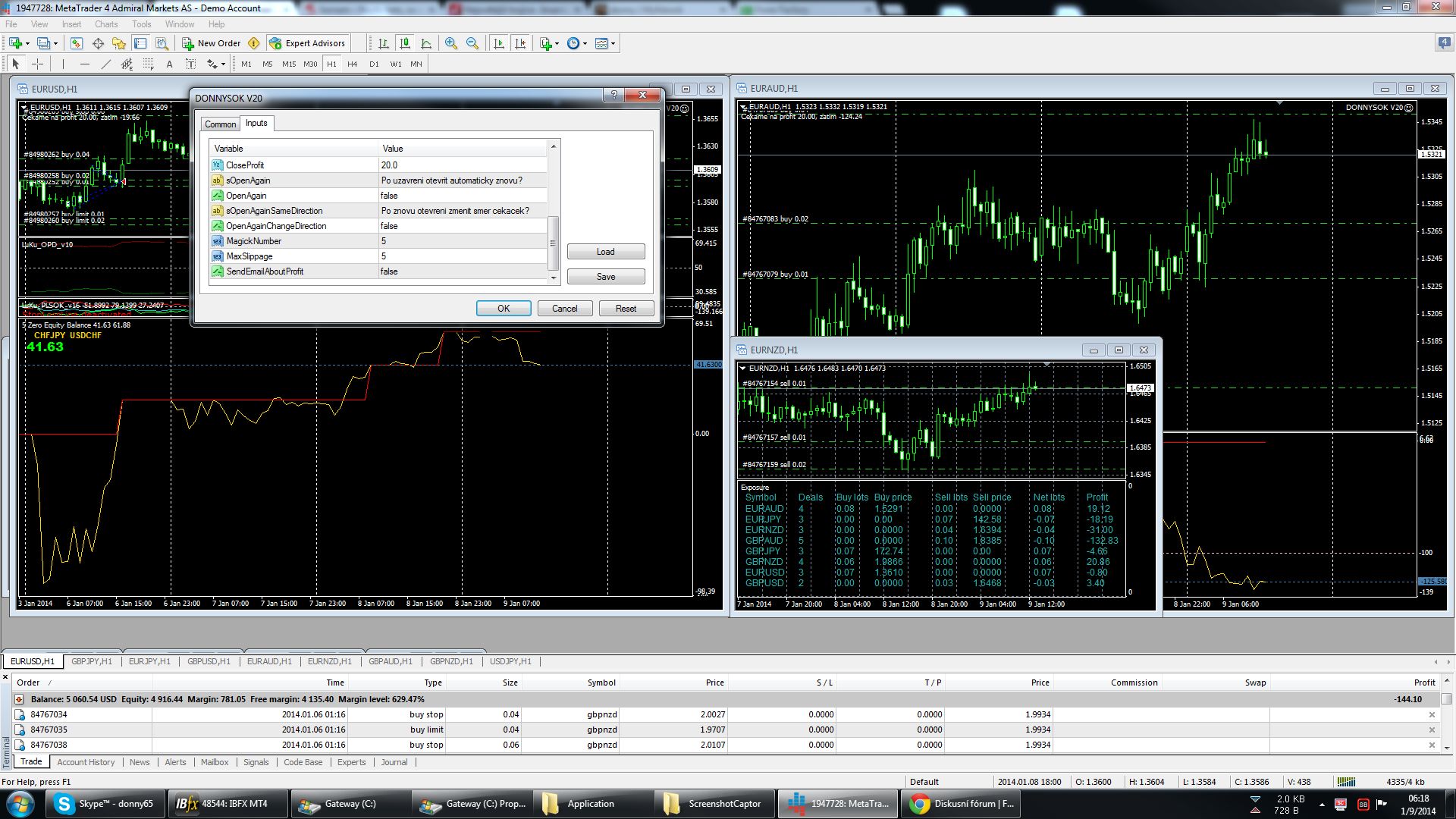Select the Text Label tool
The image size is (1456, 819).
tap(190, 64)
